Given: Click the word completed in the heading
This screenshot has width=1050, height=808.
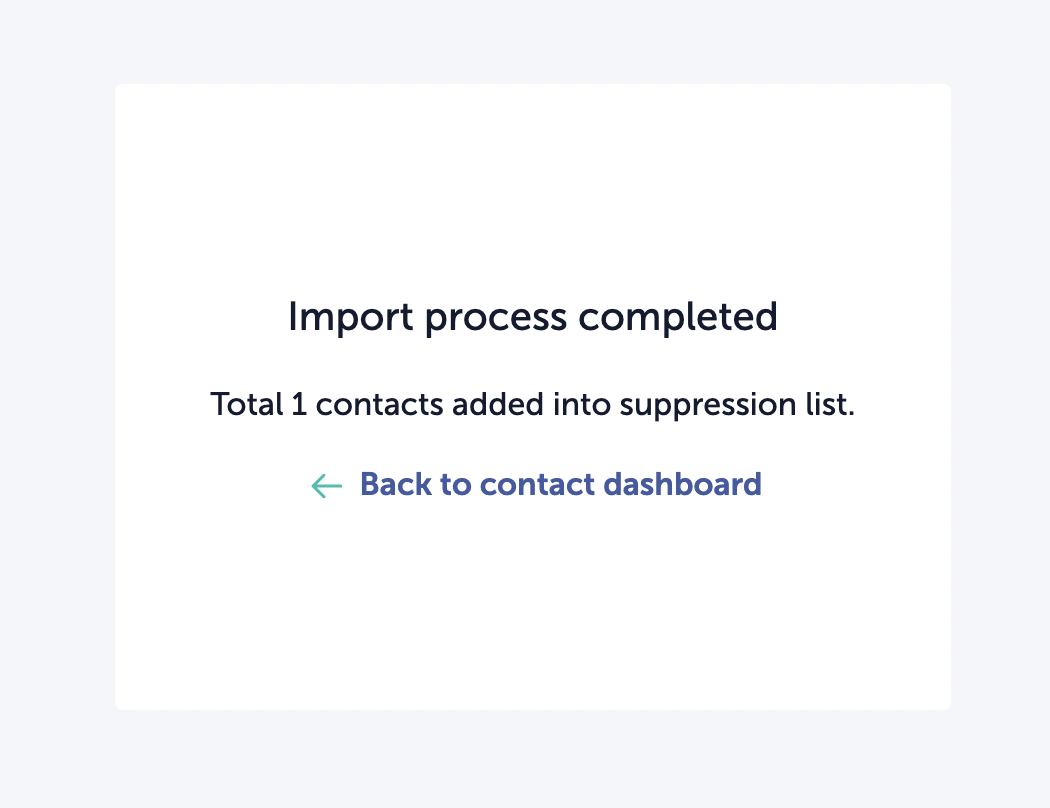Looking at the screenshot, I should click(x=678, y=317).
